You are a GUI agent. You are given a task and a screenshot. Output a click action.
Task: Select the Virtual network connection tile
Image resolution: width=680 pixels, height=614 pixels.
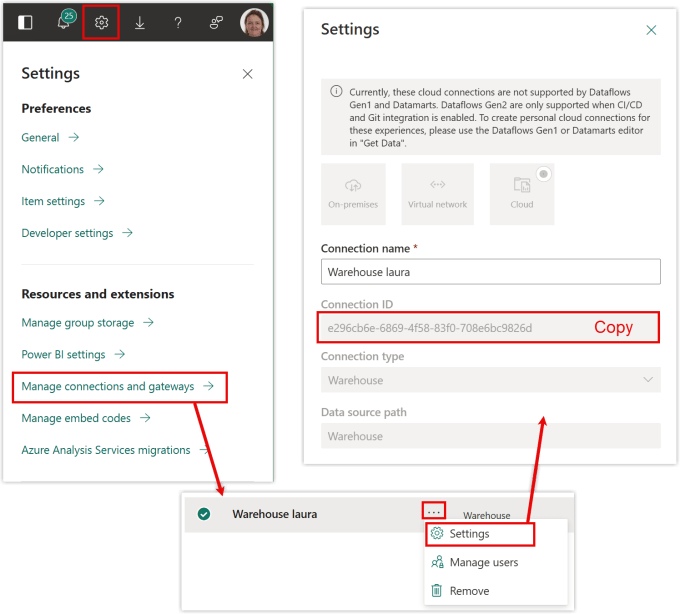[437, 194]
